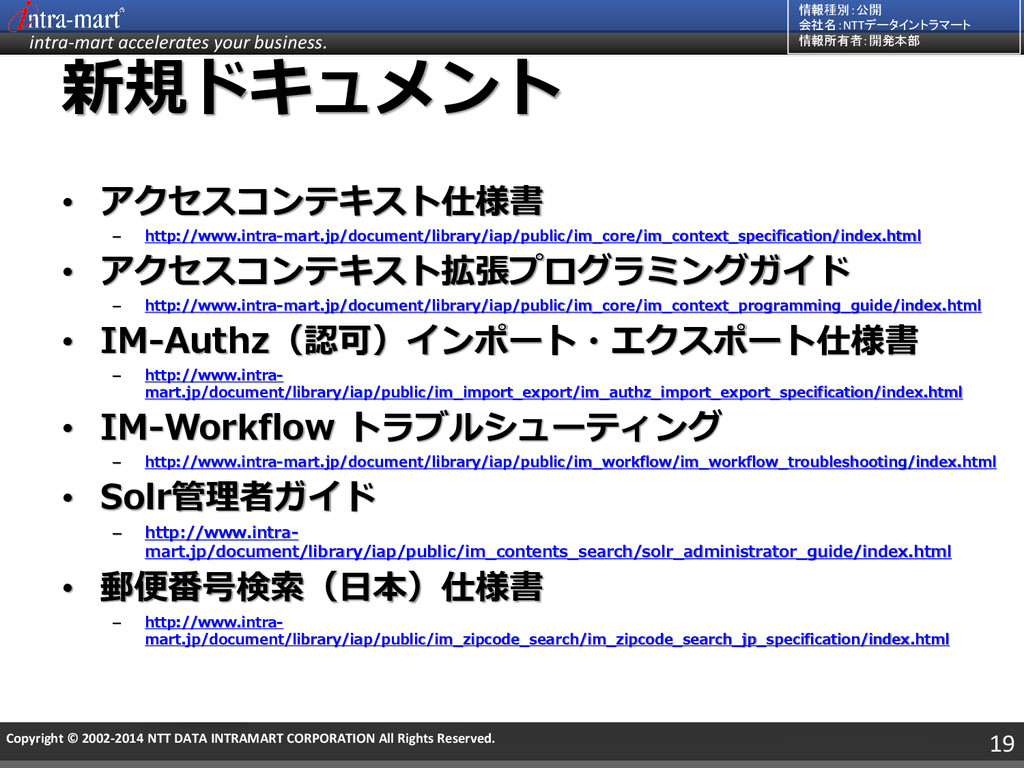Screen dimensions: 1024x768
Task: Select the heading IM-Workflow トラブルシューティング
Action: coord(411,427)
